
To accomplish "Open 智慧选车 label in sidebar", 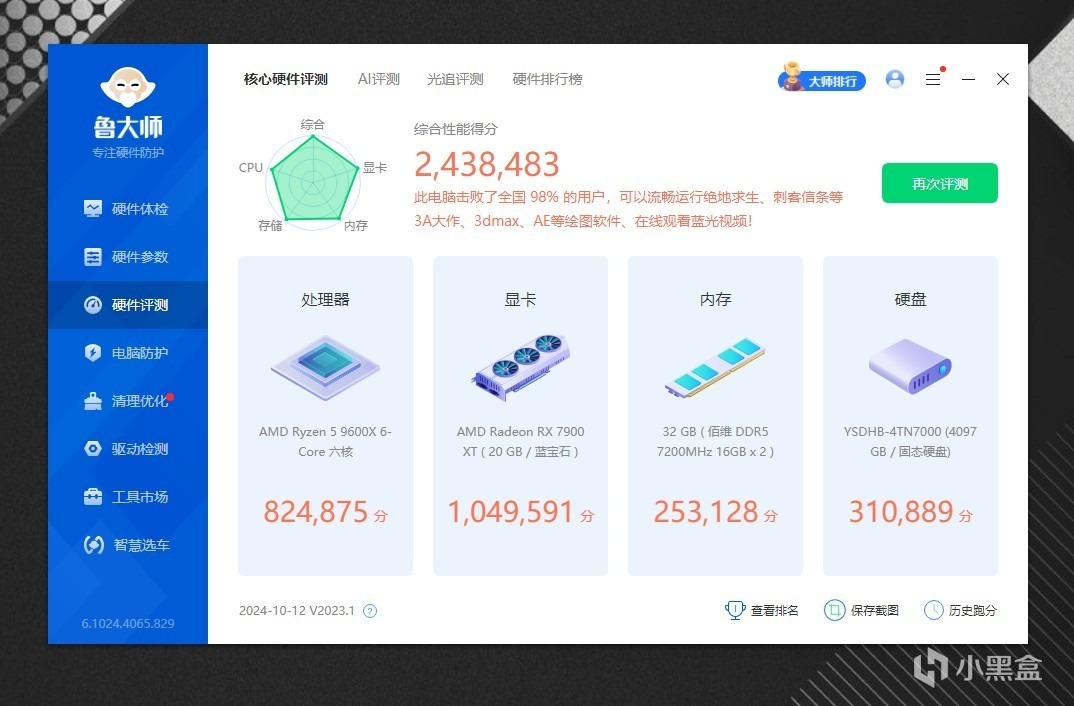I will click(x=141, y=545).
